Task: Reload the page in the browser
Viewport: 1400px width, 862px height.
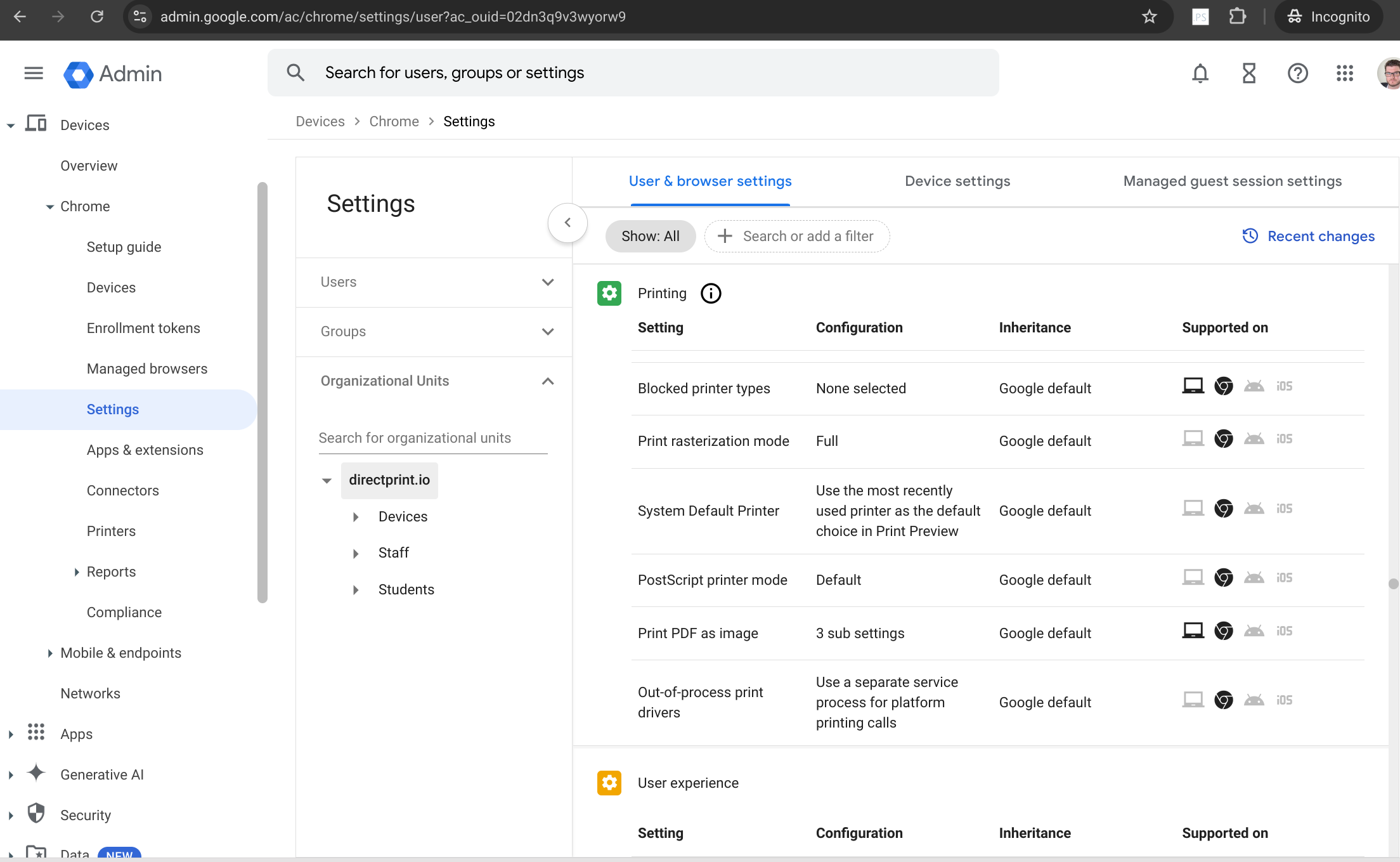Action: [97, 16]
